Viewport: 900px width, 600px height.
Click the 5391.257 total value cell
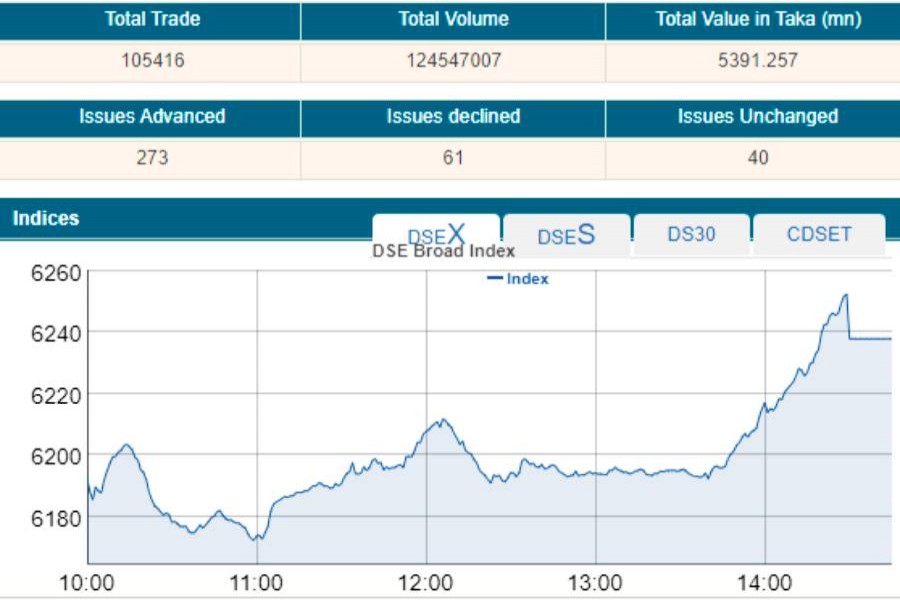(757, 60)
